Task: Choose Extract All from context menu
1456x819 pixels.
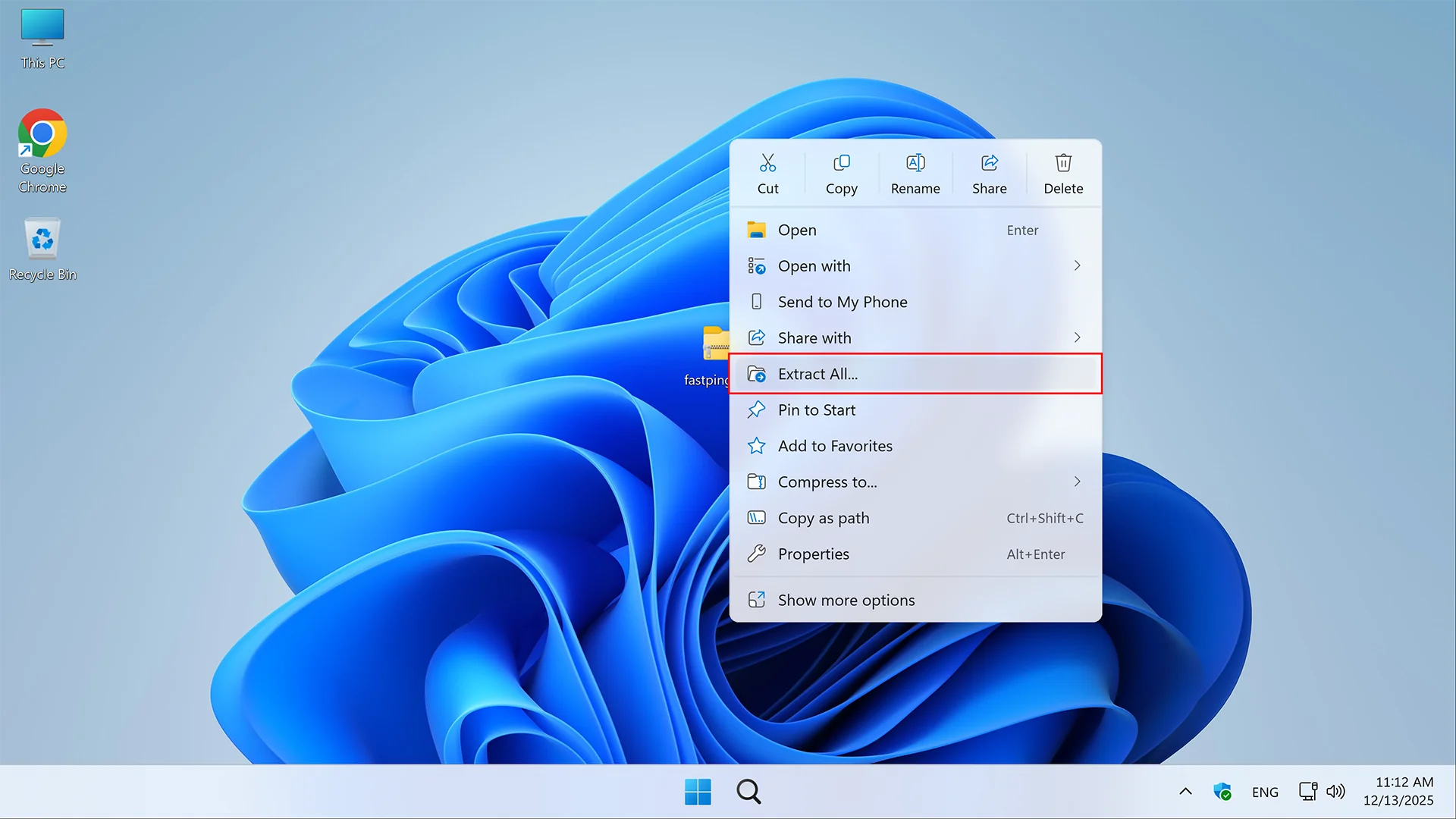Action: point(817,374)
